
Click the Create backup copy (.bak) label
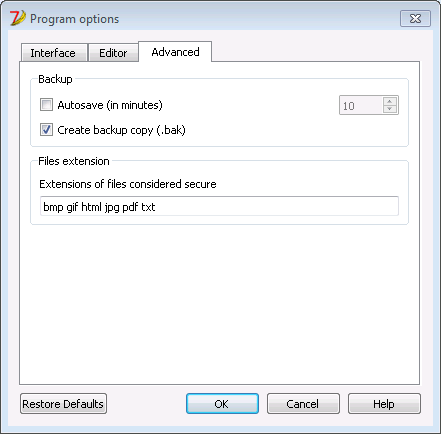[x=121, y=130]
